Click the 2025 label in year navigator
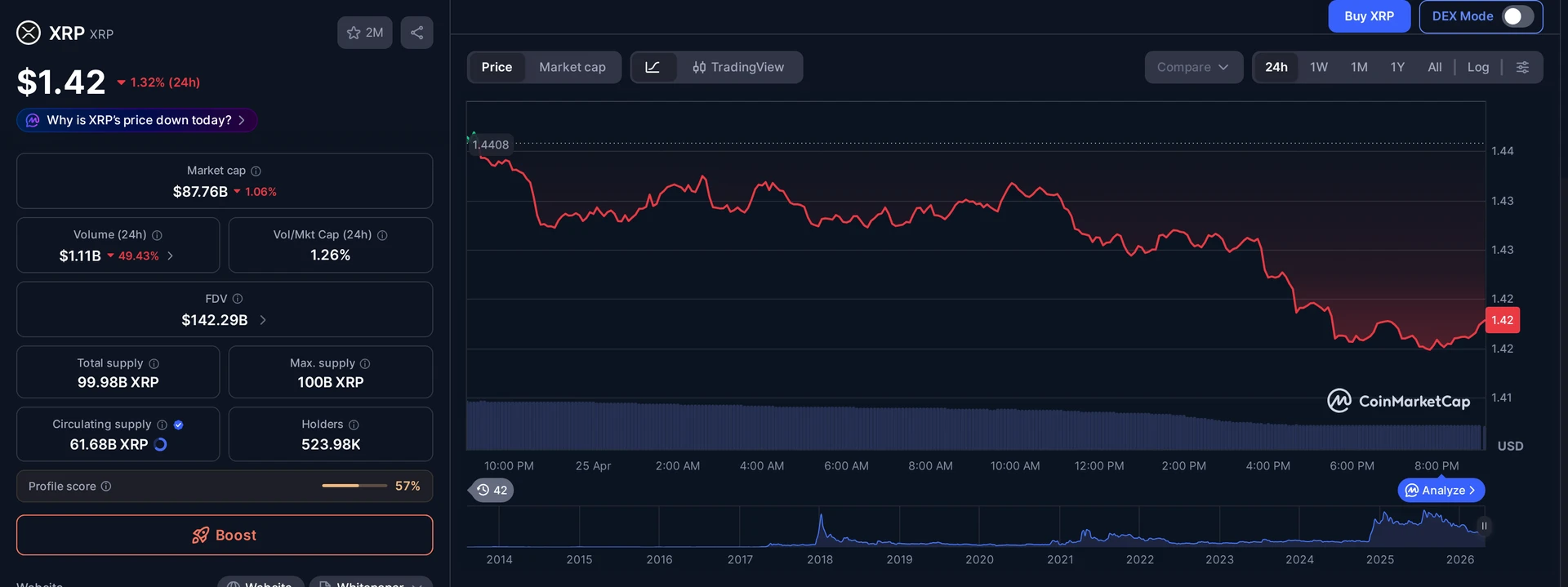Image resolution: width=1568 pixels, height=587 pixels. click(x=1380, y=559)
